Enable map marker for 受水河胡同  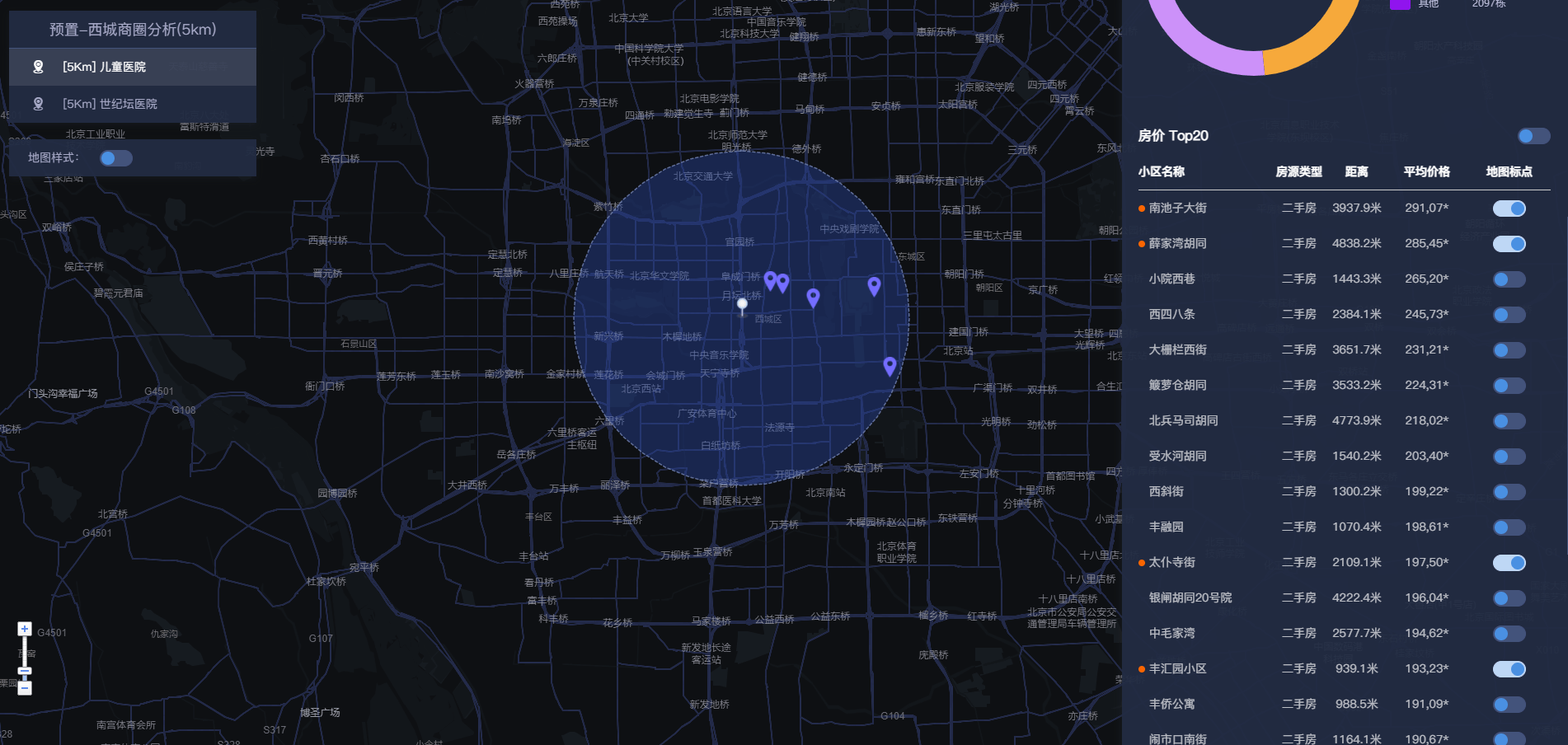[x=1509, y=457]
